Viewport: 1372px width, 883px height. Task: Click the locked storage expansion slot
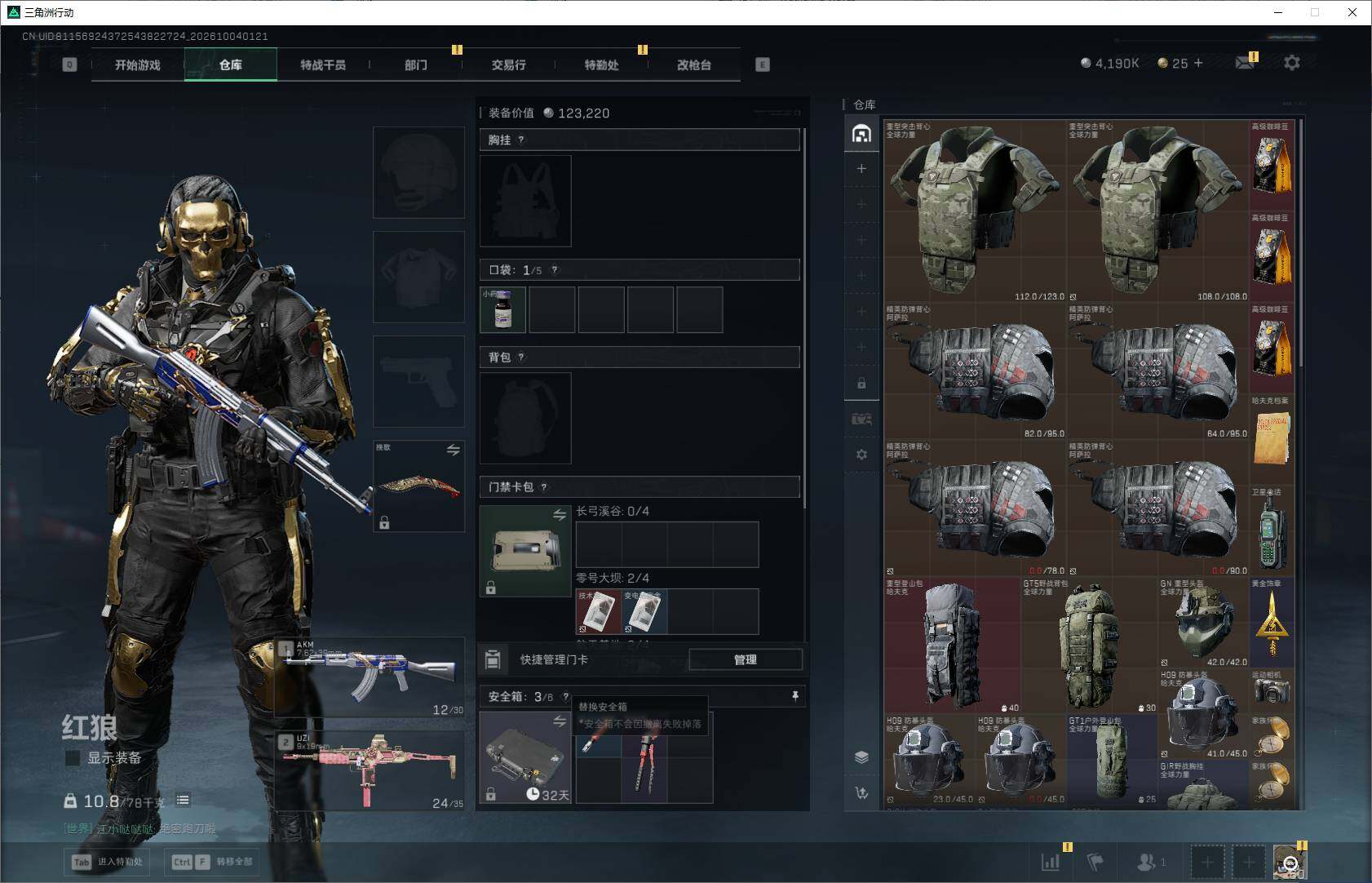[861, 383]
